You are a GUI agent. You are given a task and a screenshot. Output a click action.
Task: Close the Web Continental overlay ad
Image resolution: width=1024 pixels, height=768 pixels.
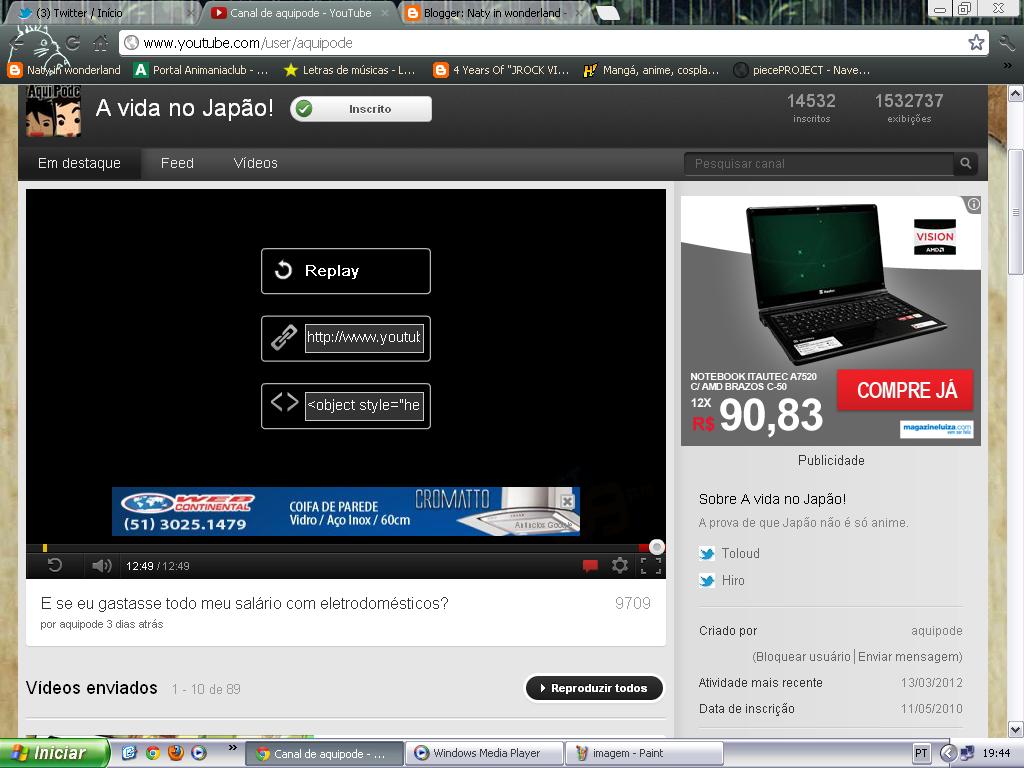click(568, 502)
